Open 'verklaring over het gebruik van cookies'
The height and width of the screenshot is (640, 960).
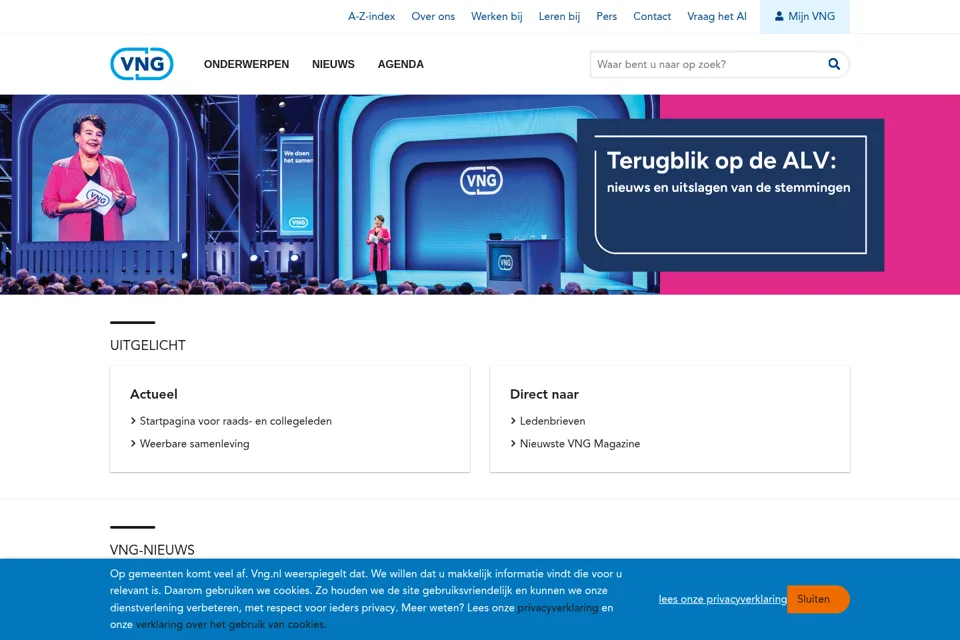[x=230, y=625]
